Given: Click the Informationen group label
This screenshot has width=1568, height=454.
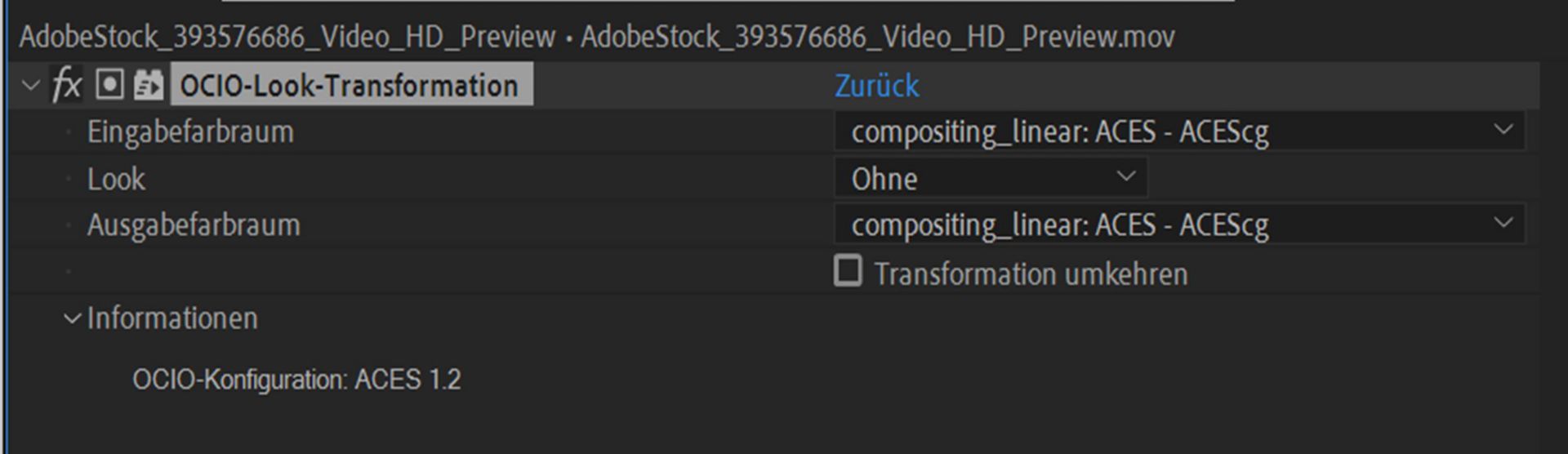Looking at the screenshot, I should [172, 318].
